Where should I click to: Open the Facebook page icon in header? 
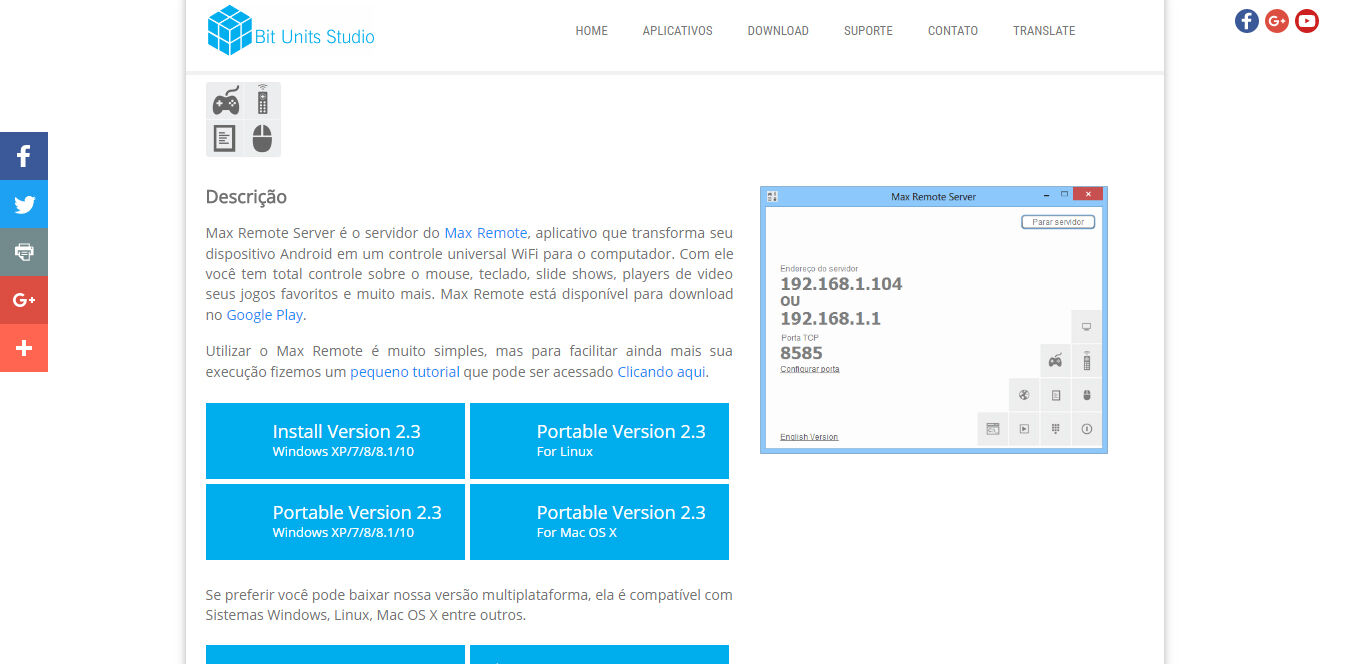click(1247, 21)
